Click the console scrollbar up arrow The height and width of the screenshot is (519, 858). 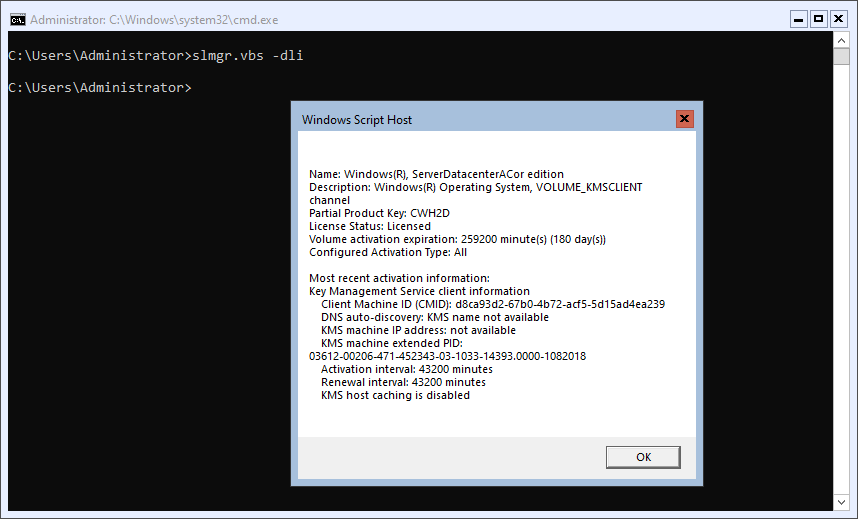(x=841, y=40)
